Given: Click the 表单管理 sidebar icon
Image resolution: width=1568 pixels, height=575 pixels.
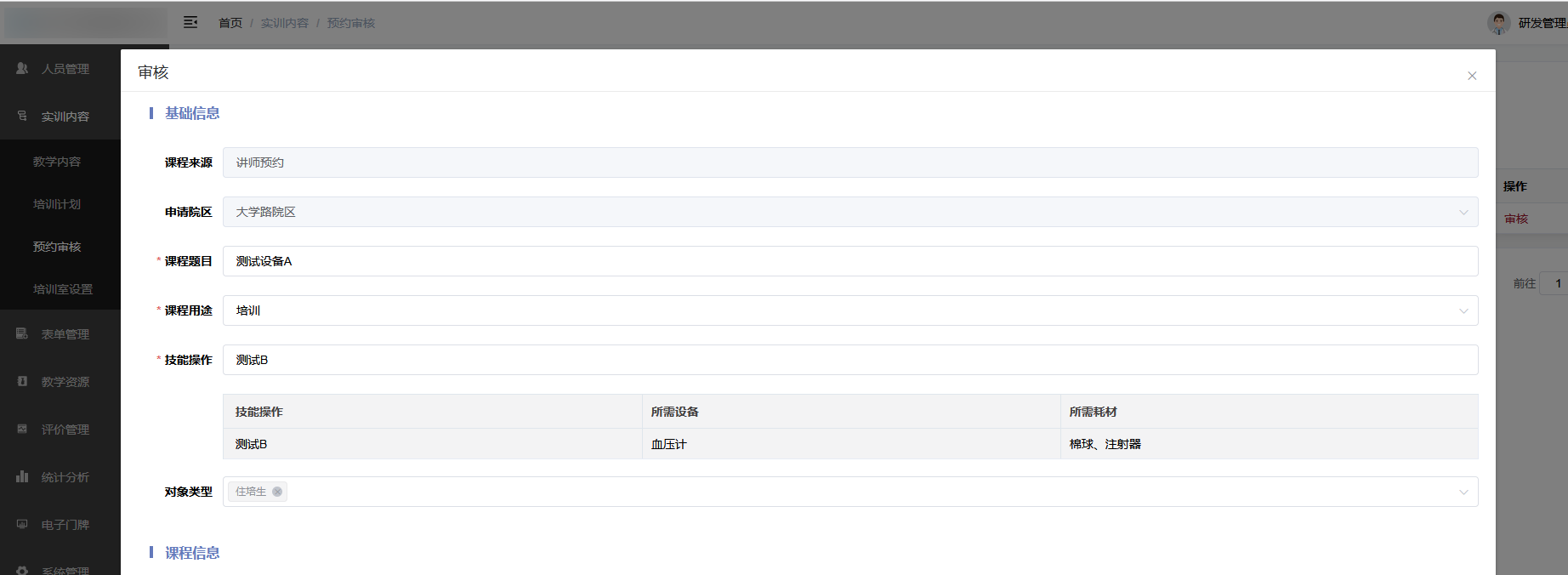Looking at the screenshot, I should (22, 333).
